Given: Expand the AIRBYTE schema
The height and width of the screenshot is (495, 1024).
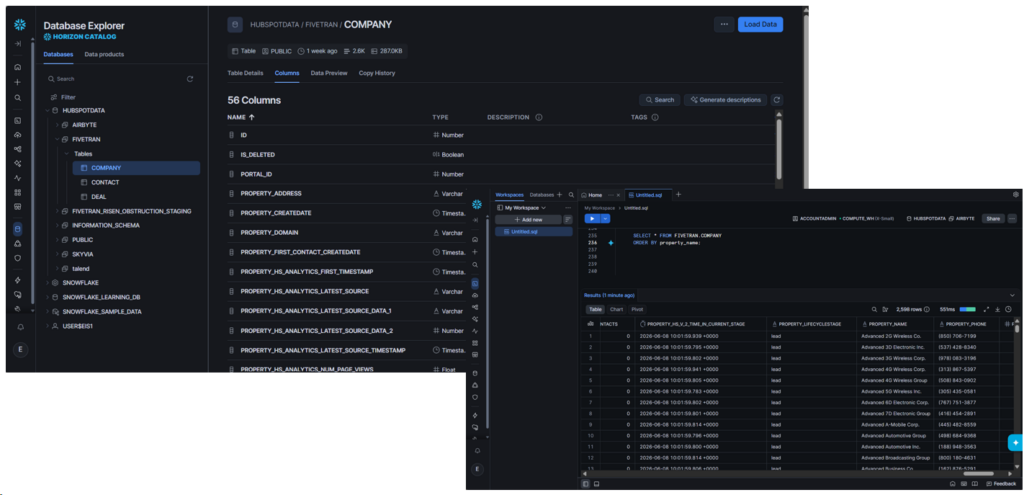Looking at the screenshot, I should click(57, 125).
